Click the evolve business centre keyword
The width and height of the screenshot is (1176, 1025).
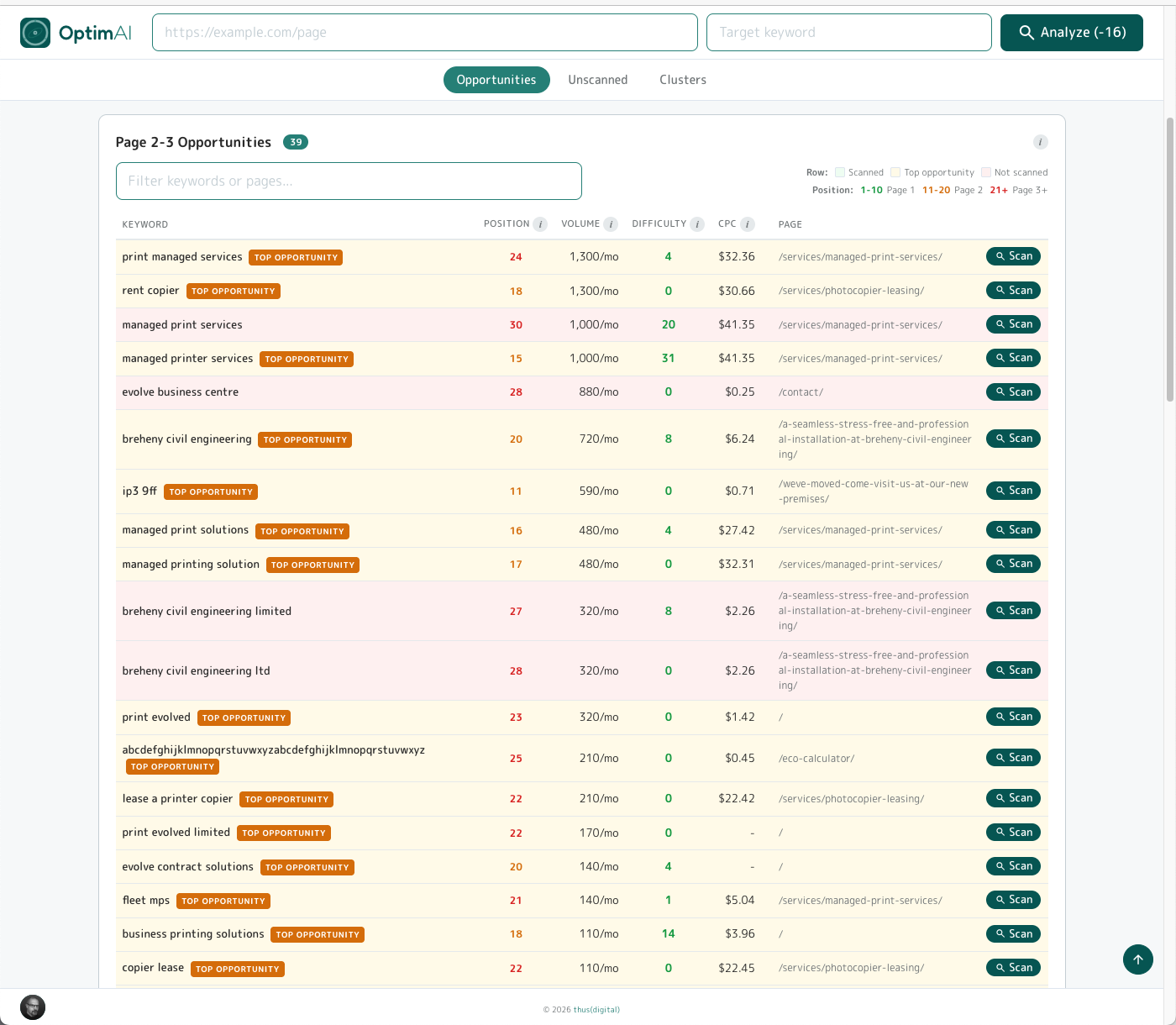[181, 392]
